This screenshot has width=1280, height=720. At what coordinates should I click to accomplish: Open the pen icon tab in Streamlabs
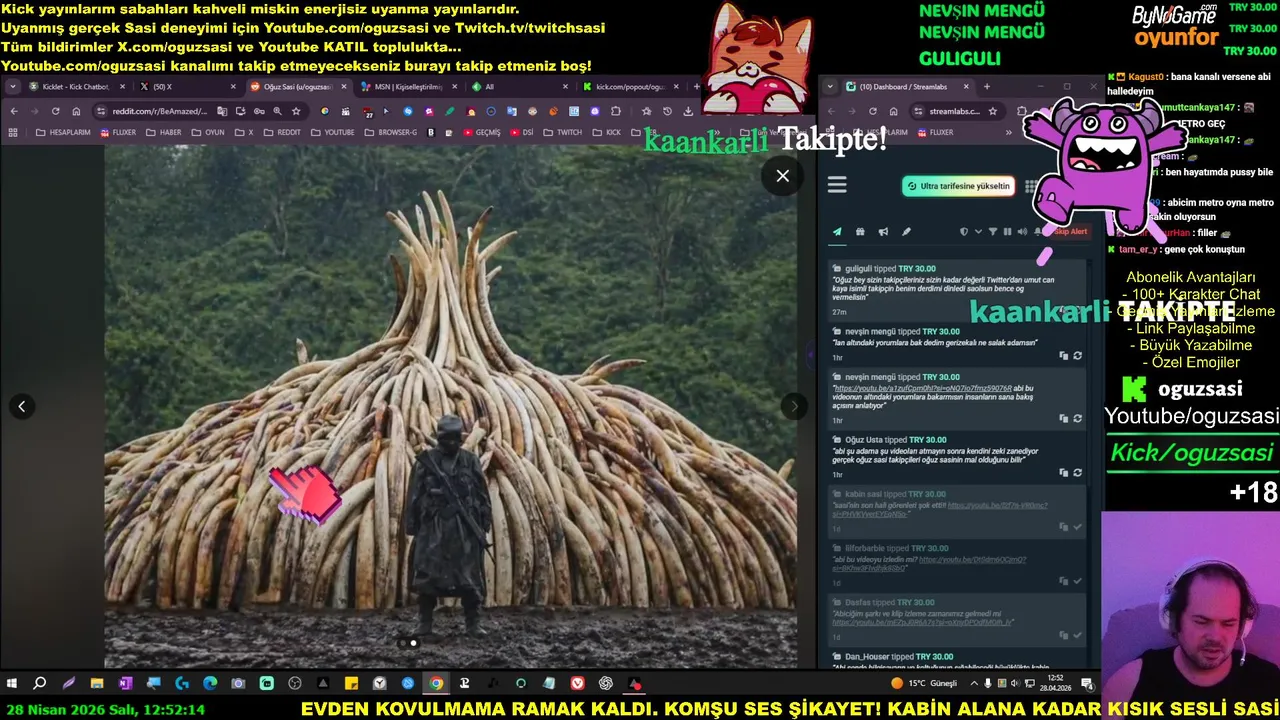pos(906,232)
